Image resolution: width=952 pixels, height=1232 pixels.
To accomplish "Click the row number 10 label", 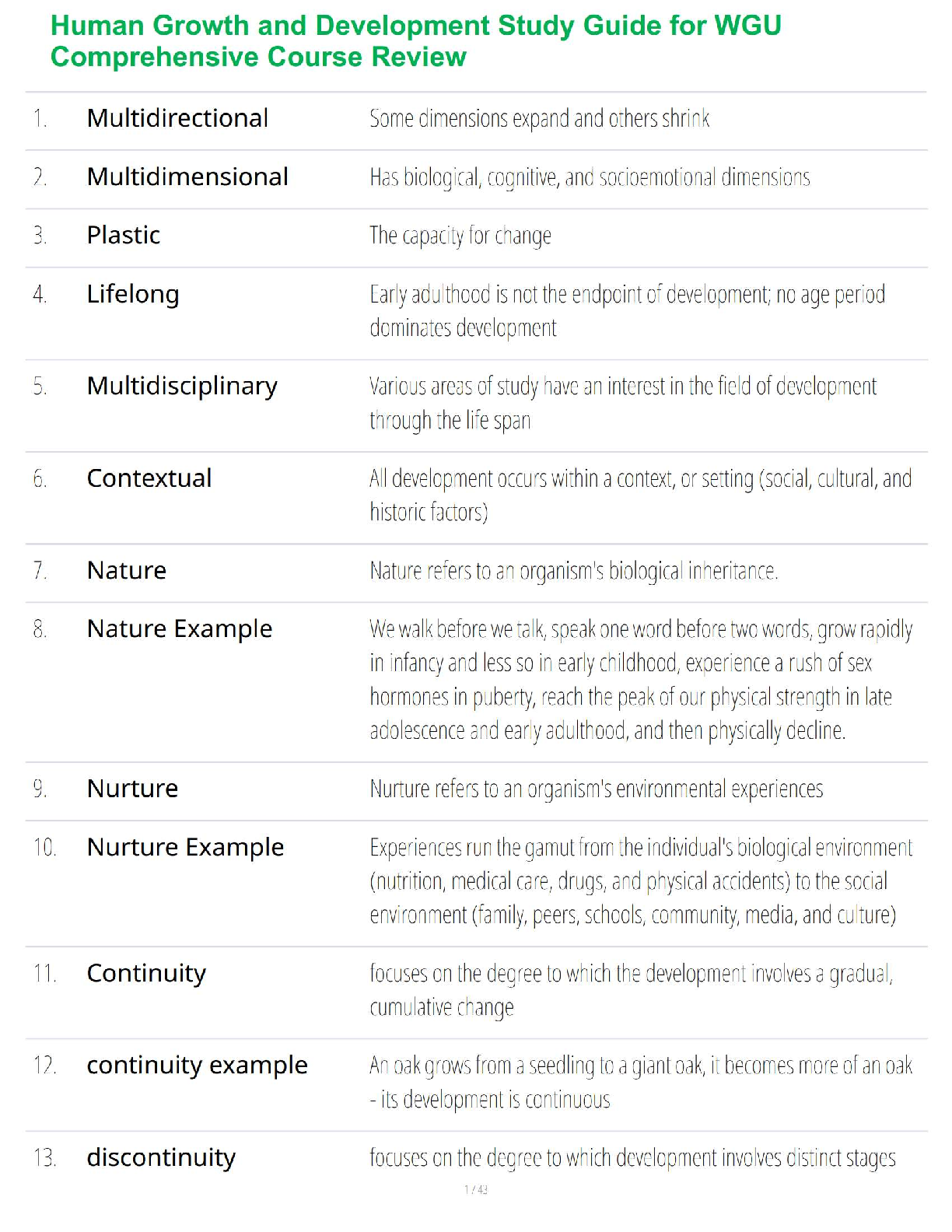I will 45,847.
